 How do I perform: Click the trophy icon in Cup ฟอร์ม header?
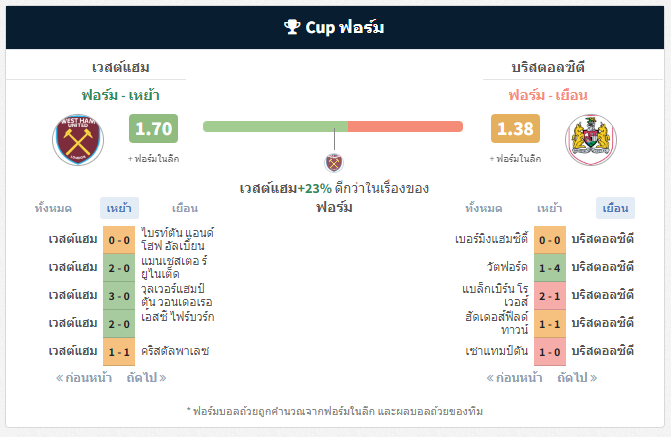coord(292,27)
